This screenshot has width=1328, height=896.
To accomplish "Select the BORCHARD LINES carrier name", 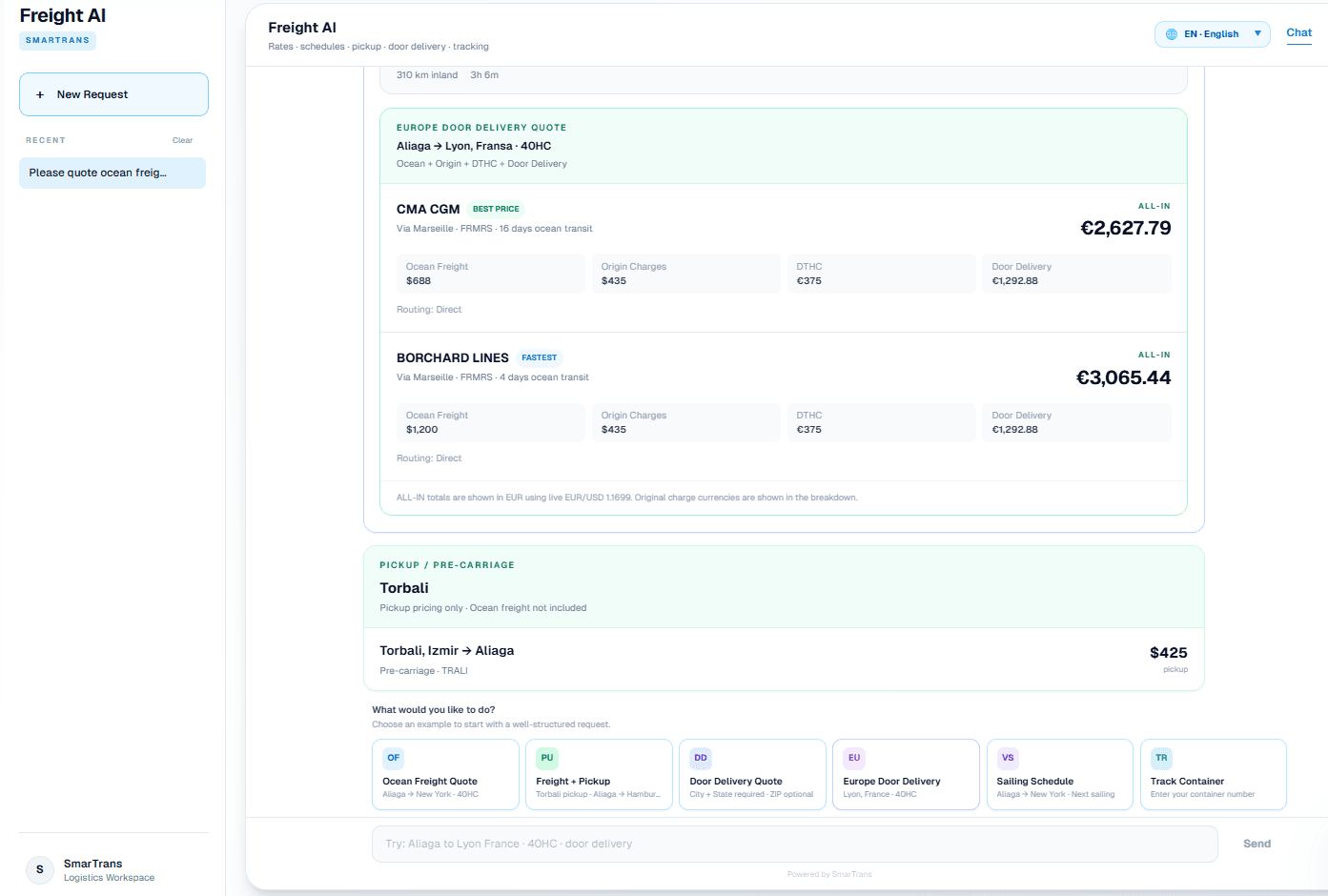I will click(453, 357).
